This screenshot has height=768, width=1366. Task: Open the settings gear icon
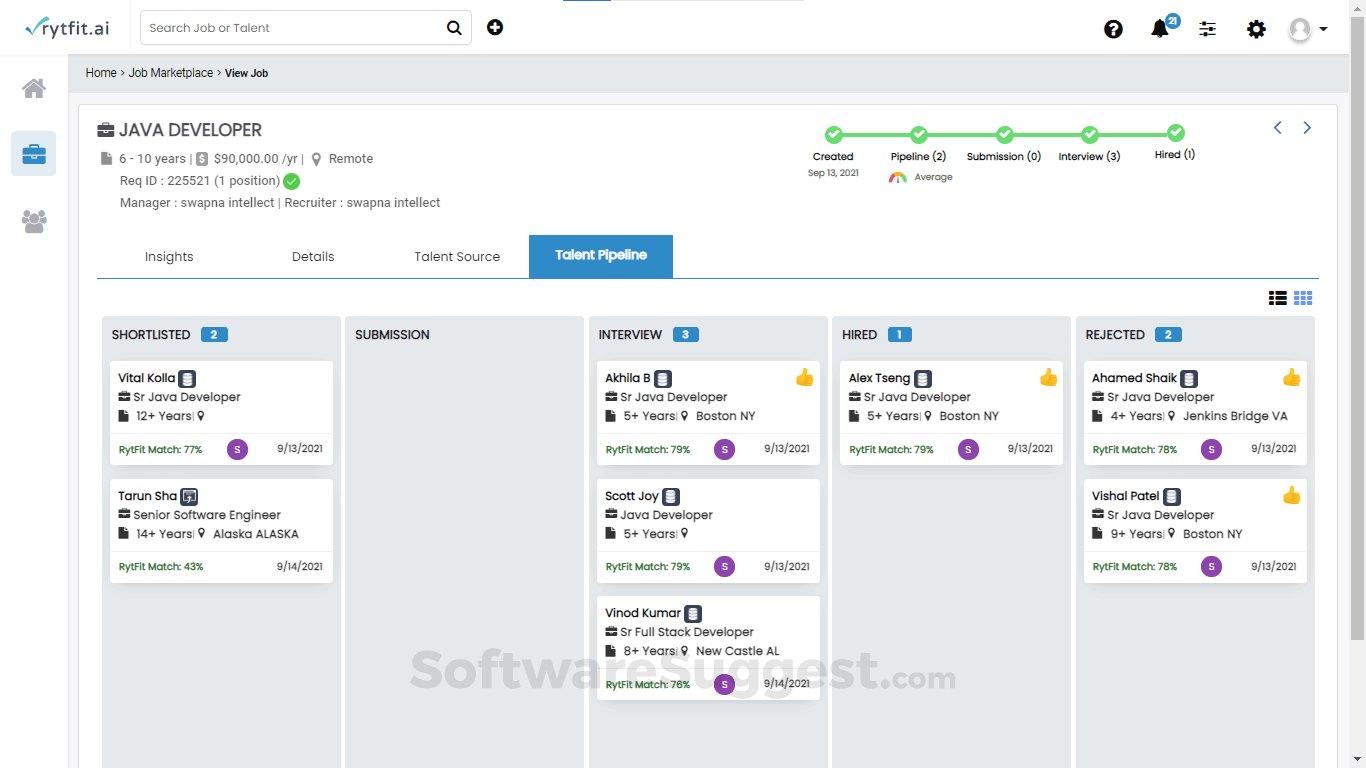(x=1256, y=29)
